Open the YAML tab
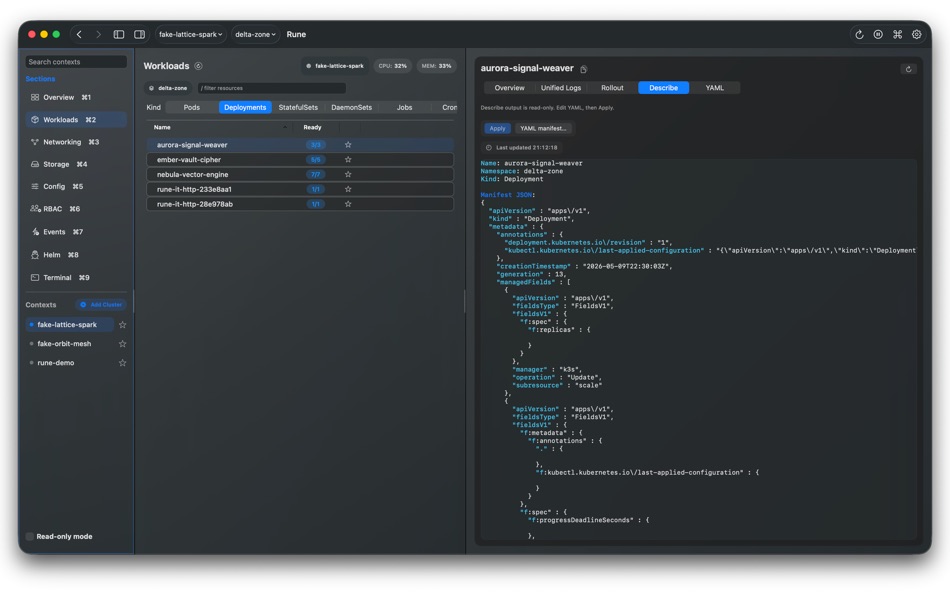This screenshot has height=594, width=950. click(x=714, y=88)
